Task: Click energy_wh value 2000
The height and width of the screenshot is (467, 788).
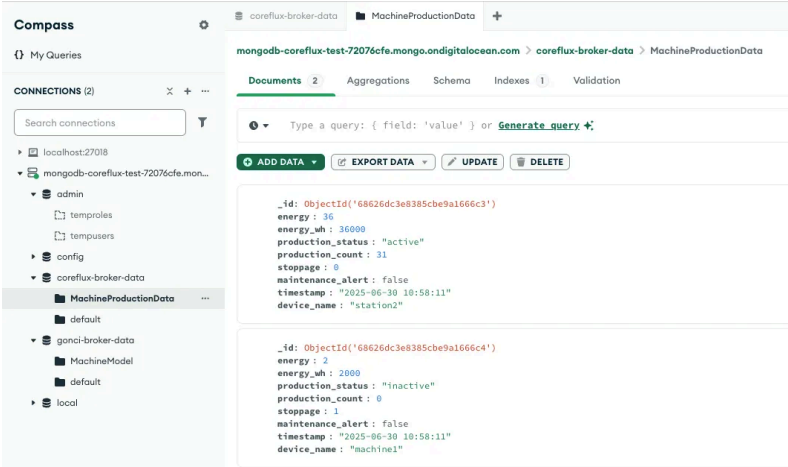Action: [x=349, y=373]
